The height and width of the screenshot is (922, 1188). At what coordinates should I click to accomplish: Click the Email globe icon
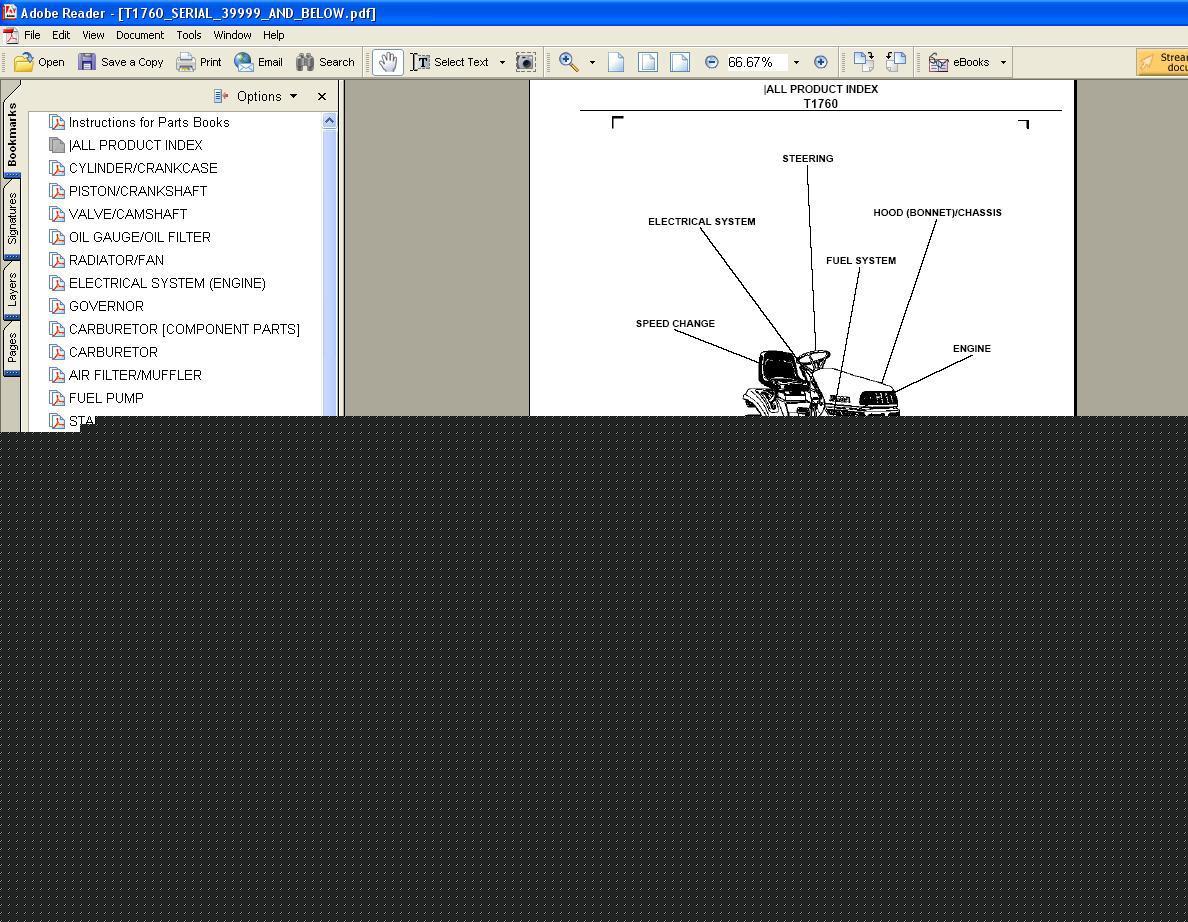(244, 62)
